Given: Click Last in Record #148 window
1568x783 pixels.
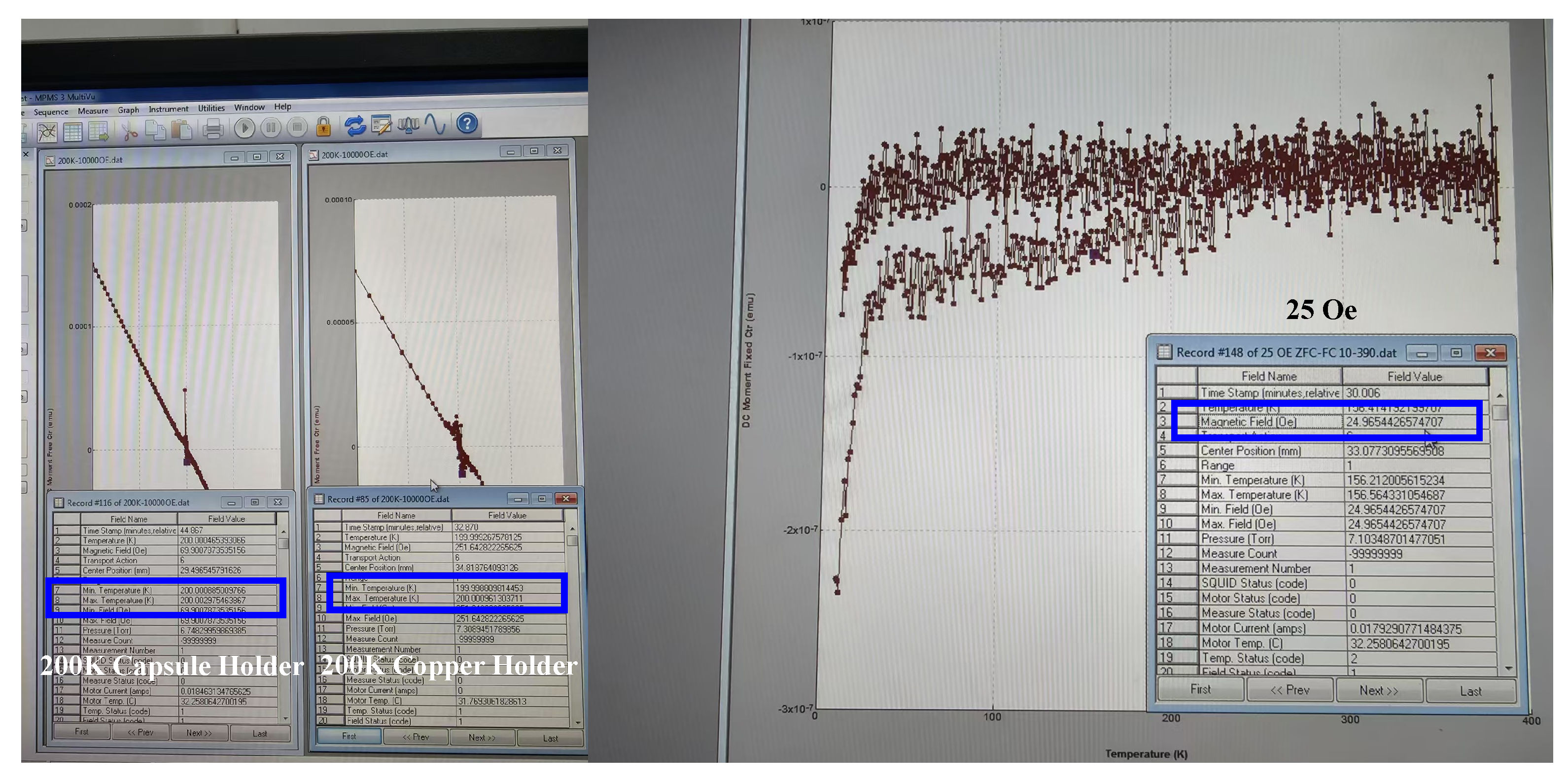Looking at the screenshot, I should (1470, 691).
